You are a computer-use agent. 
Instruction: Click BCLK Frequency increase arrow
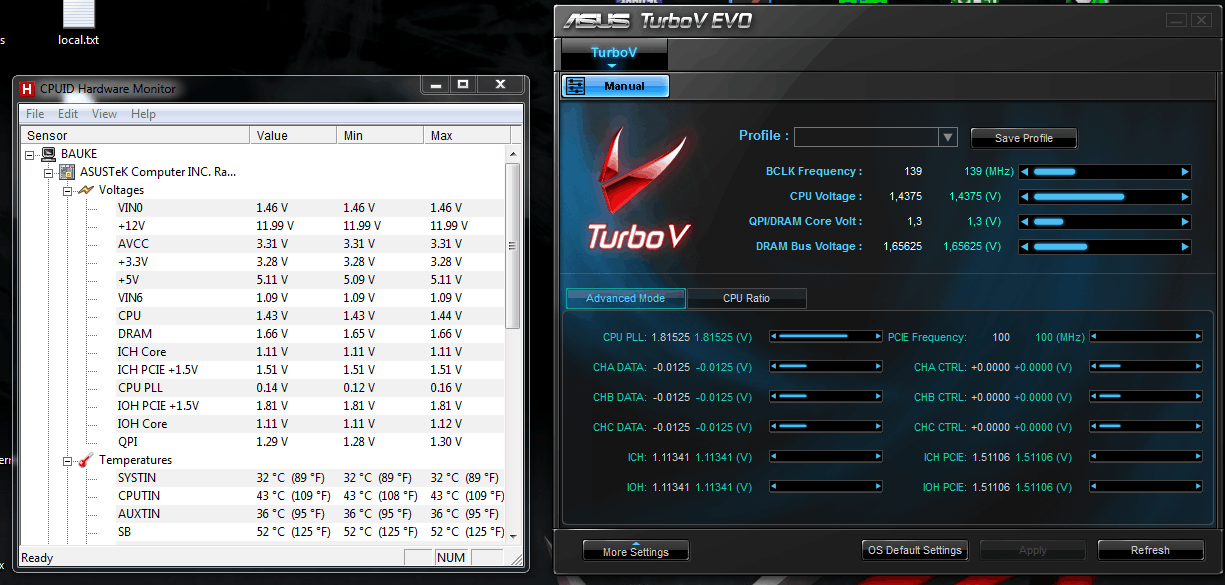1185,172
